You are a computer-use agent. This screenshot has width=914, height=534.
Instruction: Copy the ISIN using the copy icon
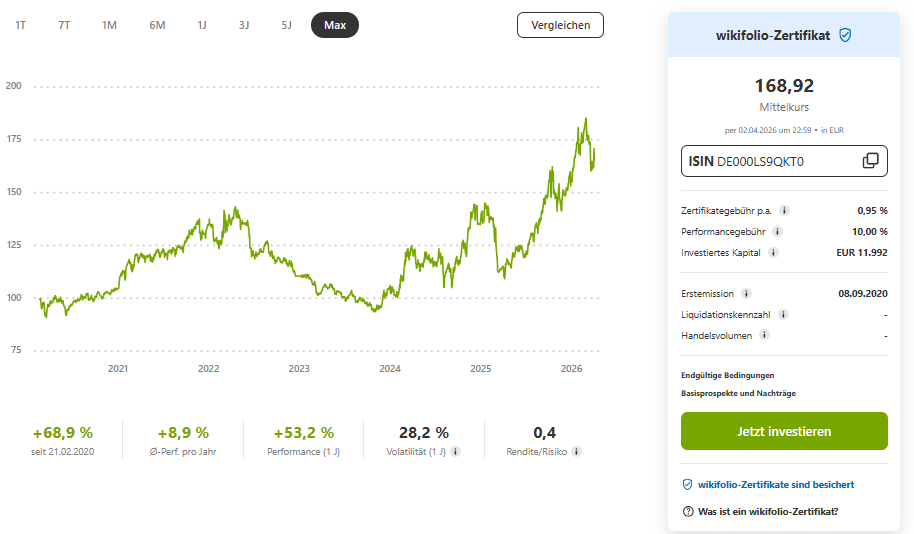[870, 161]
